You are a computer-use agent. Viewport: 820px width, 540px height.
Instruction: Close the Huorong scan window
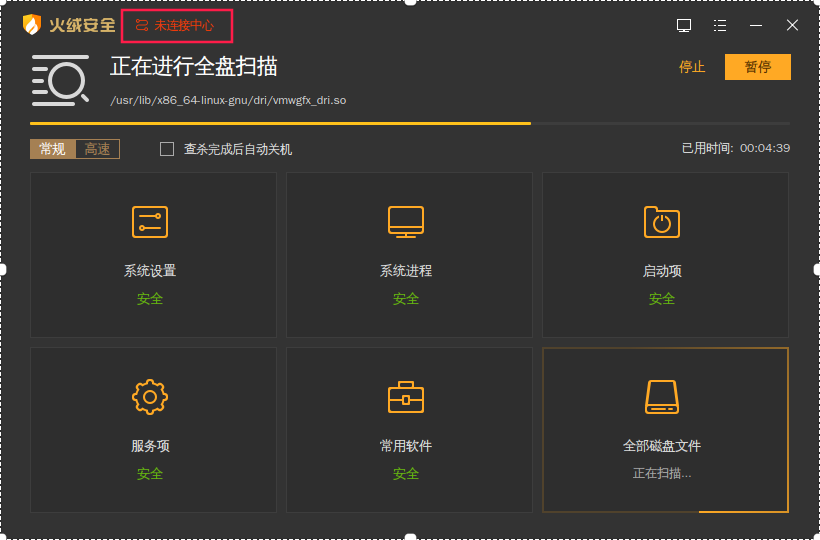pos(792,25)
